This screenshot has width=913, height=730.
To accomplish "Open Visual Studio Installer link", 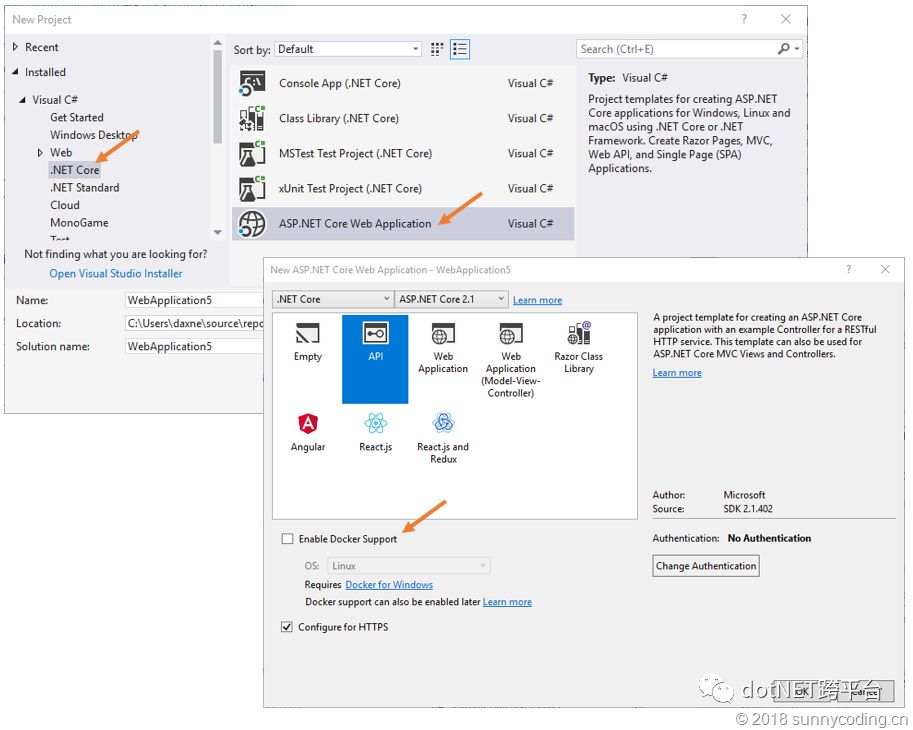I will pyautogui.click(x=116, y=273).
